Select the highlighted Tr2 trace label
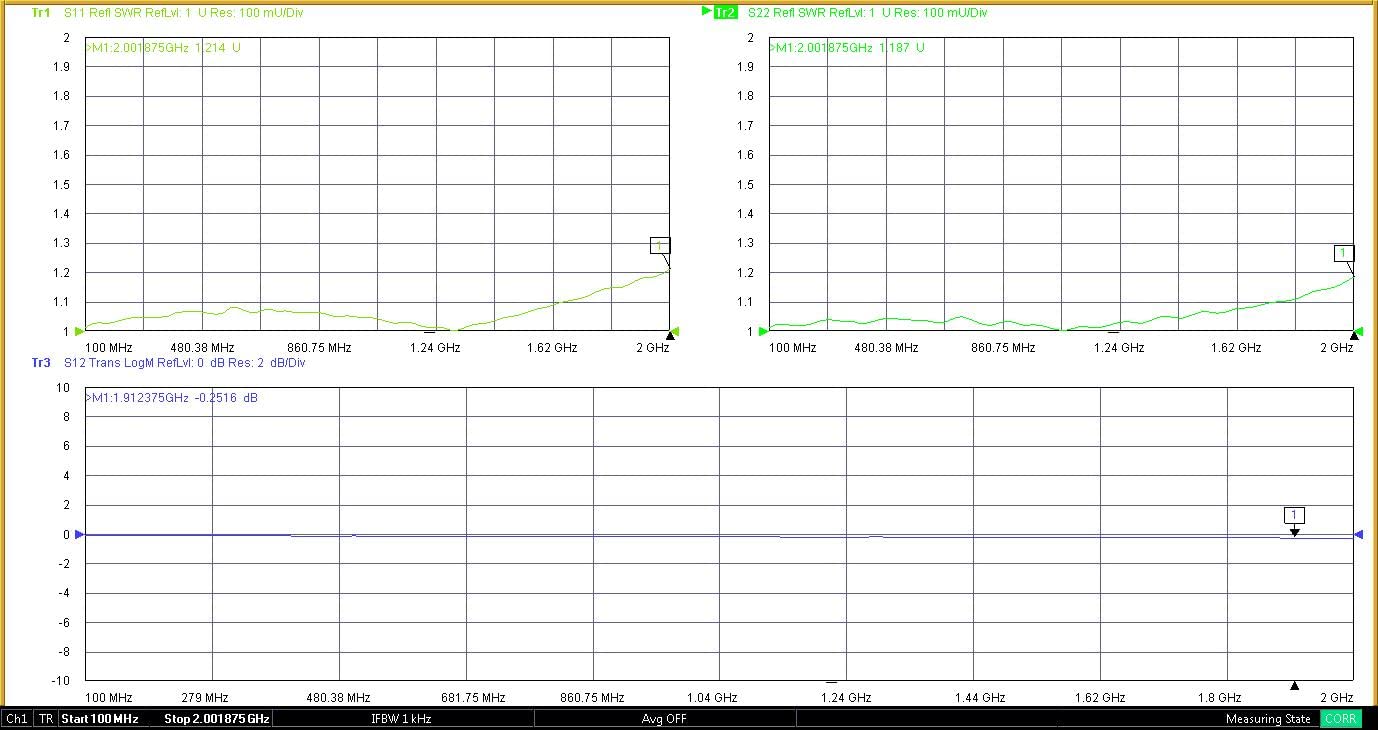The width and height of the screenshot is (1378, 730). tap(726, 13)
